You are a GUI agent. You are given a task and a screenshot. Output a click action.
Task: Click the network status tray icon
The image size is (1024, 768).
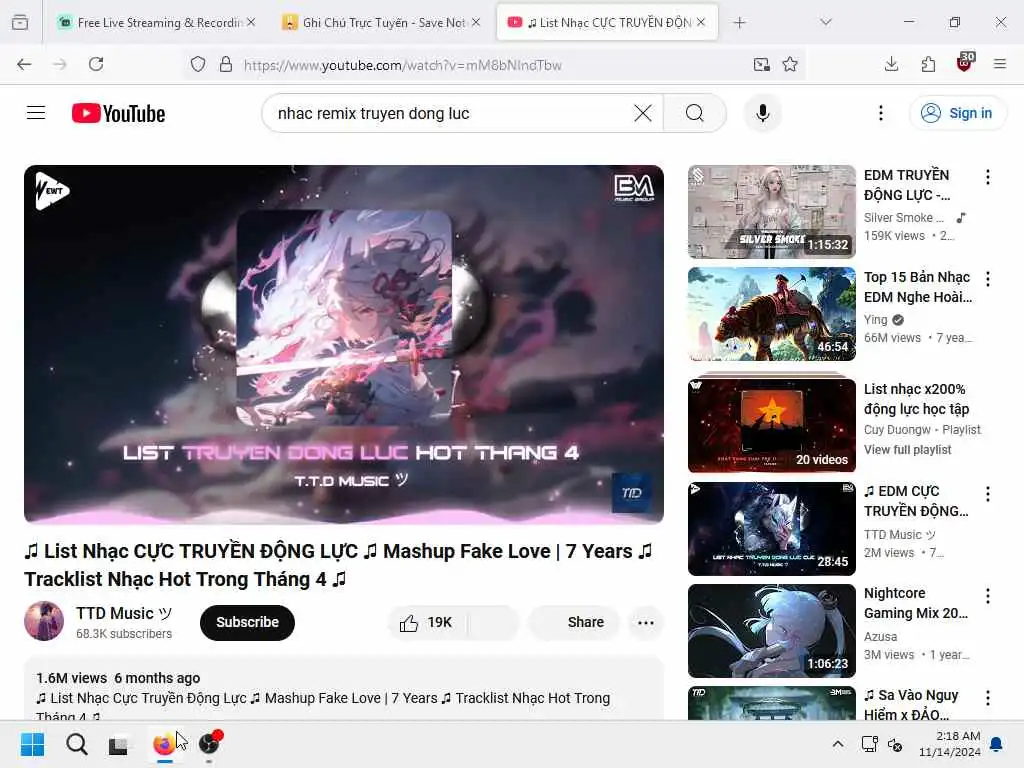tap(869, 744)
